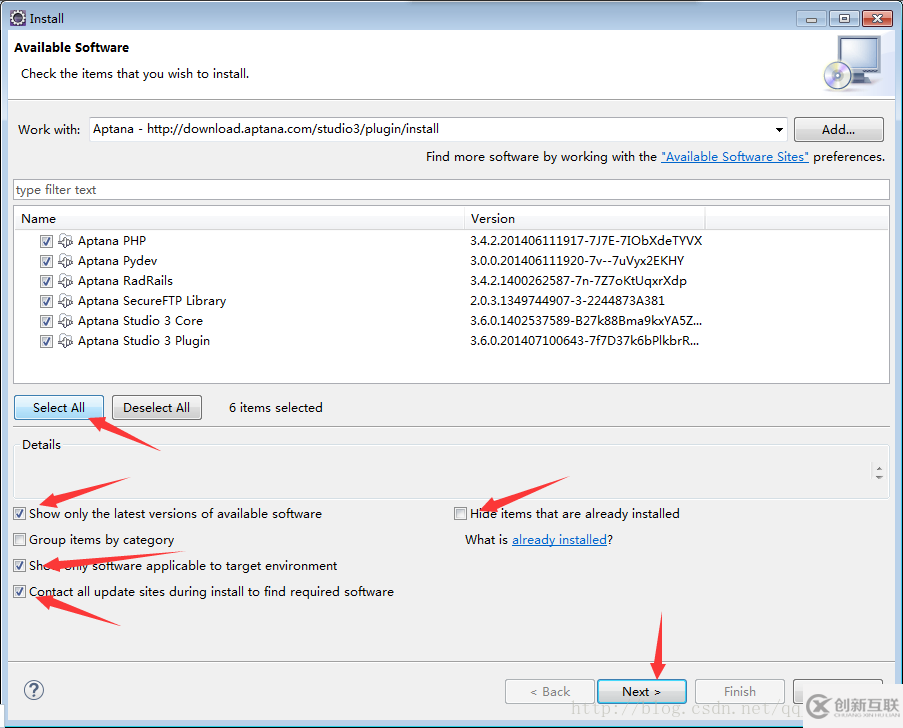Screen dimensions: 903x728
Task: Select the Aptana RadRails row name
Action: click(126, 280)
